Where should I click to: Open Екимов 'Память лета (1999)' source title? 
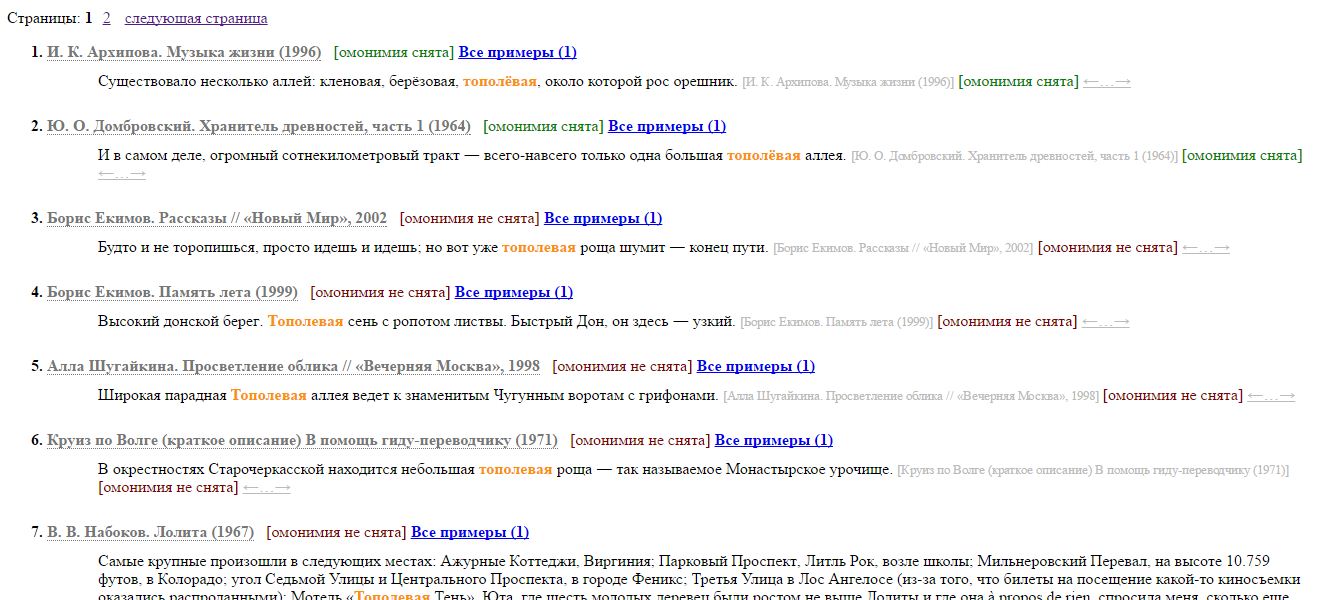[x=172, y=292]
